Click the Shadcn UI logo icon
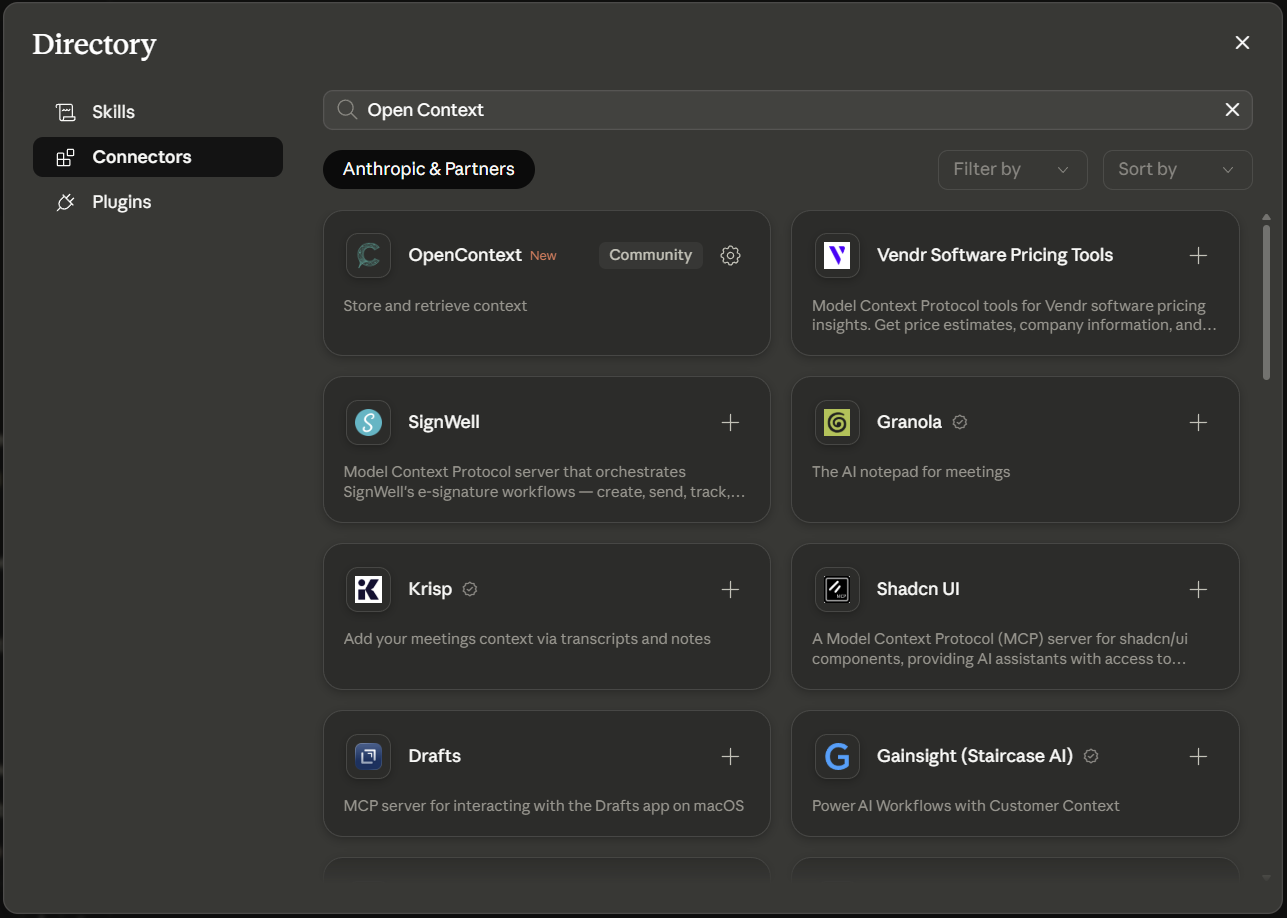1287x918 pixels. 837,589
